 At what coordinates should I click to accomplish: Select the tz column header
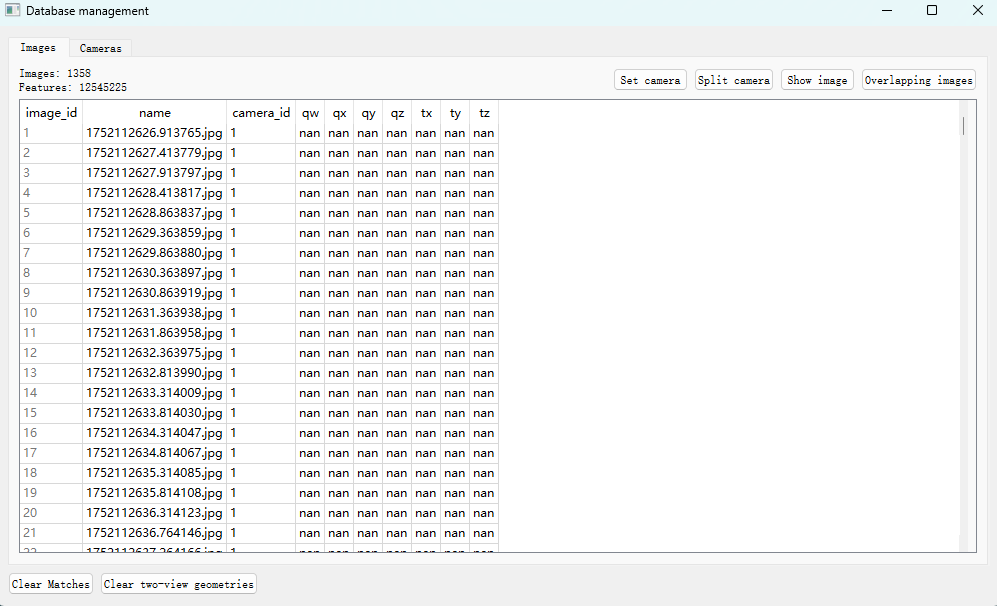coord(484,113)
